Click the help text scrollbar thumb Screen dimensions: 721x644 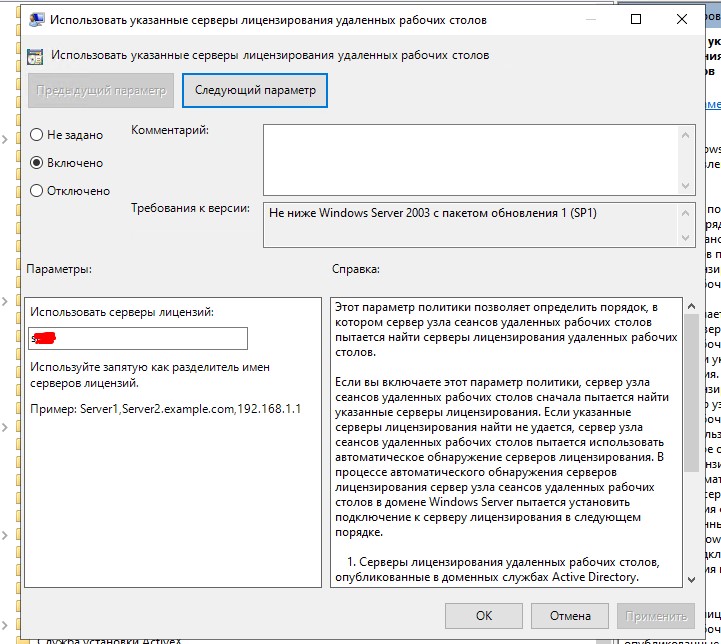pyautogui.click(x=691, y=393)
